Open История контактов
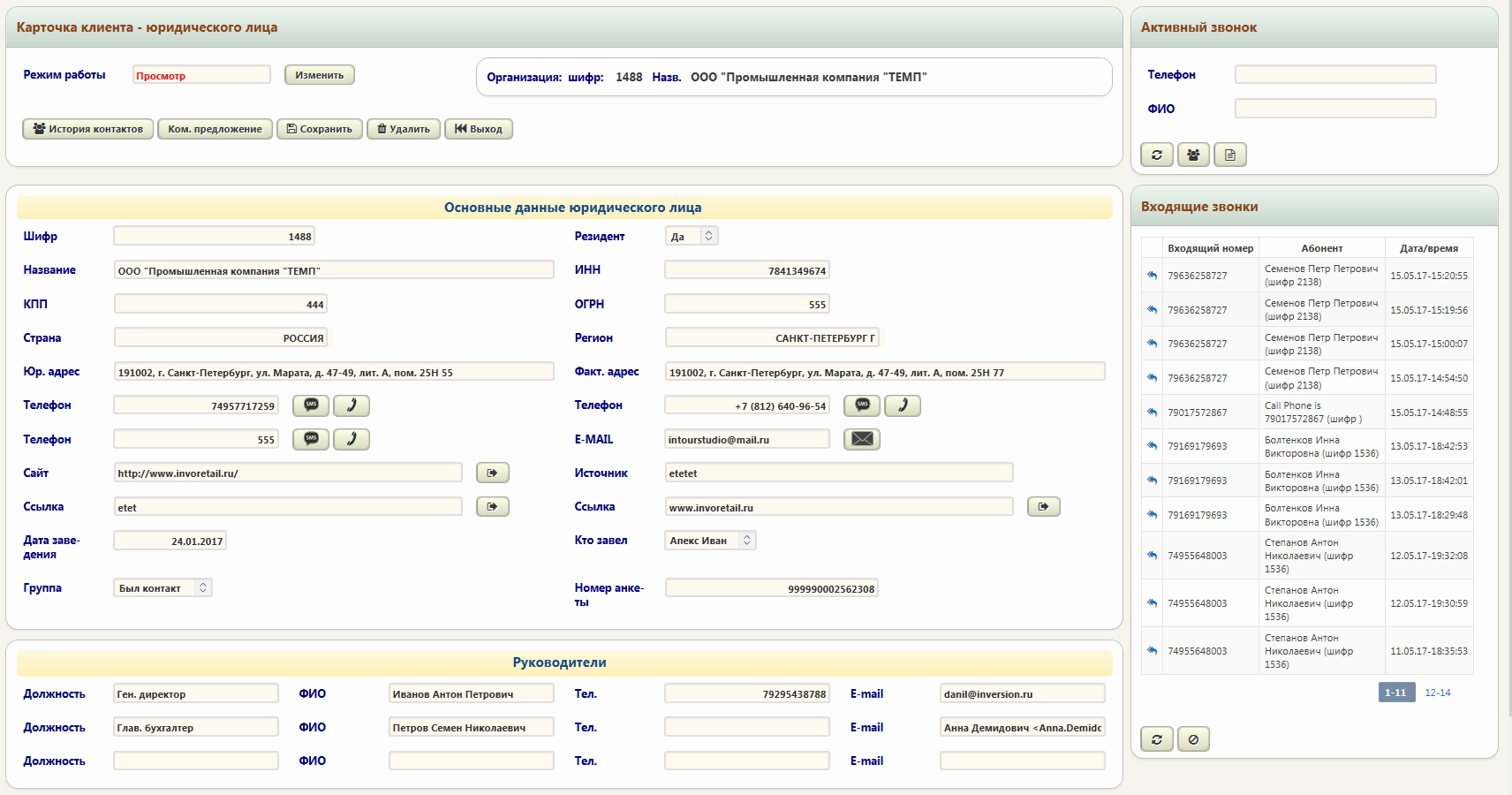The width and height of the screenshot is (1512, 795). point(88,129)
